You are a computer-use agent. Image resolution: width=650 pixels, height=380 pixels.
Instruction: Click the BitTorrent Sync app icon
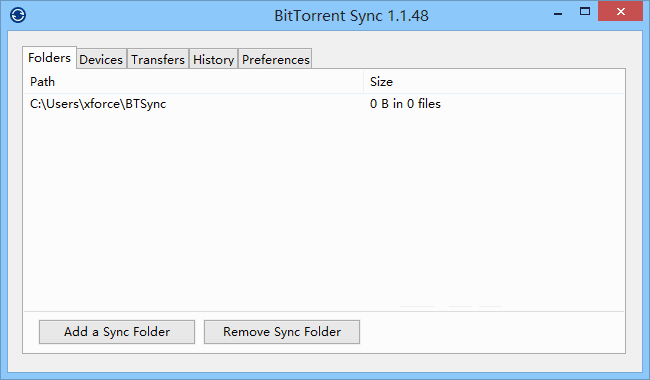click(18, 15)
